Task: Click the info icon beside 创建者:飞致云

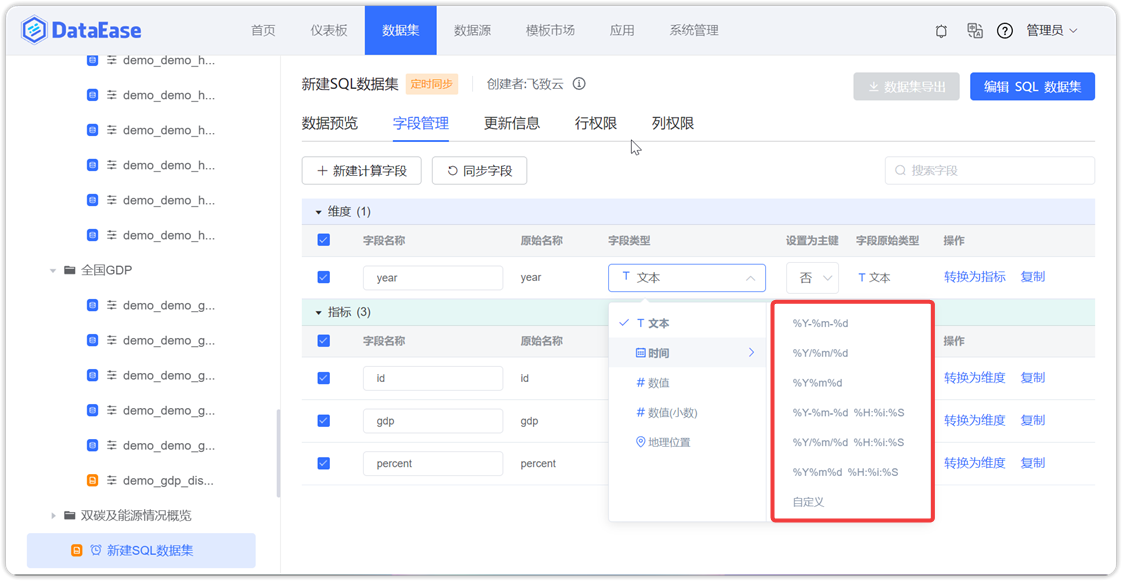Action: [x=580, y=84]
